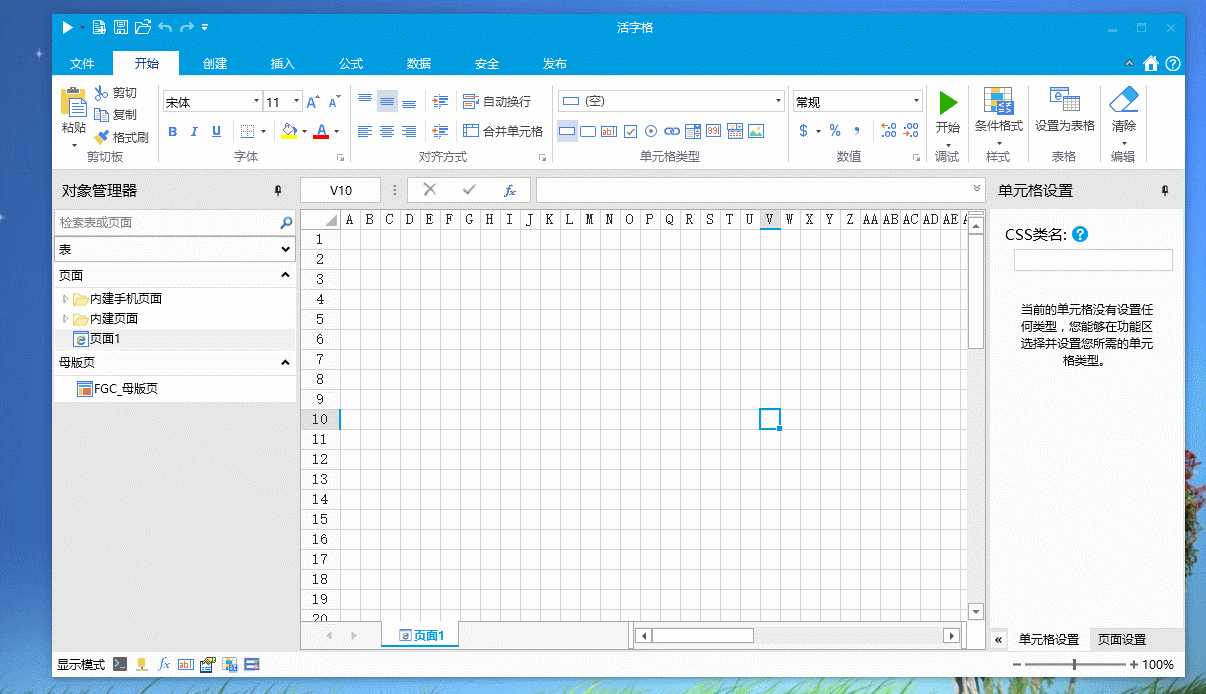This screenshot has height=694, width=1206.
Task: Click the undo arrow in the title bar
Action: [x=165, y=27]
